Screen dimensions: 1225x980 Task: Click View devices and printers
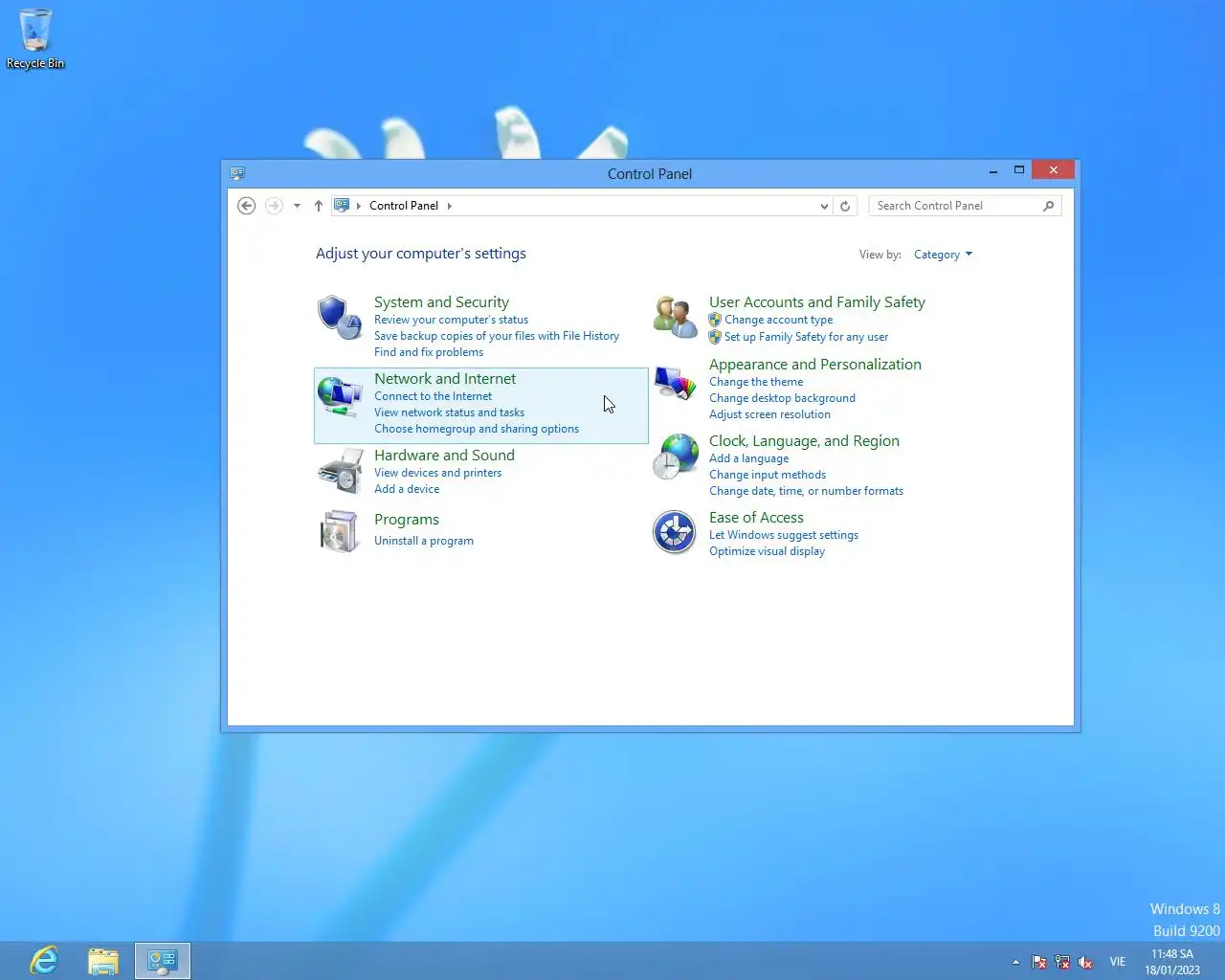(x=437, y=473)
